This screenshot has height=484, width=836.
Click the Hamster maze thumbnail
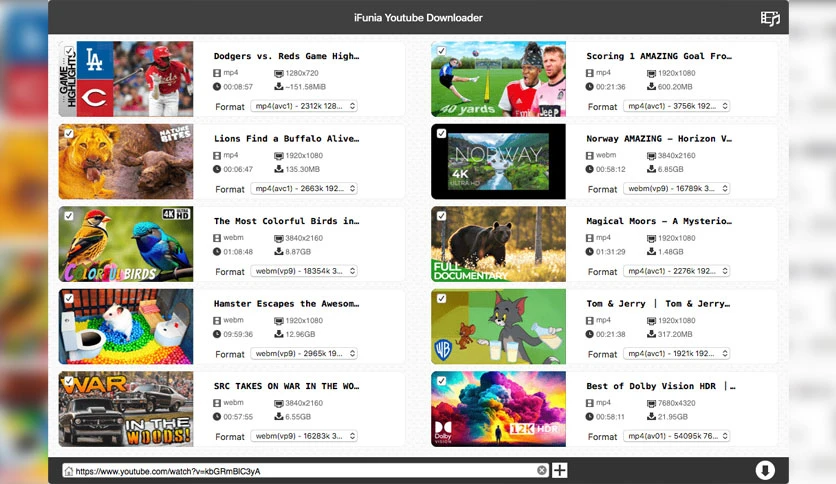pos(126,326)
